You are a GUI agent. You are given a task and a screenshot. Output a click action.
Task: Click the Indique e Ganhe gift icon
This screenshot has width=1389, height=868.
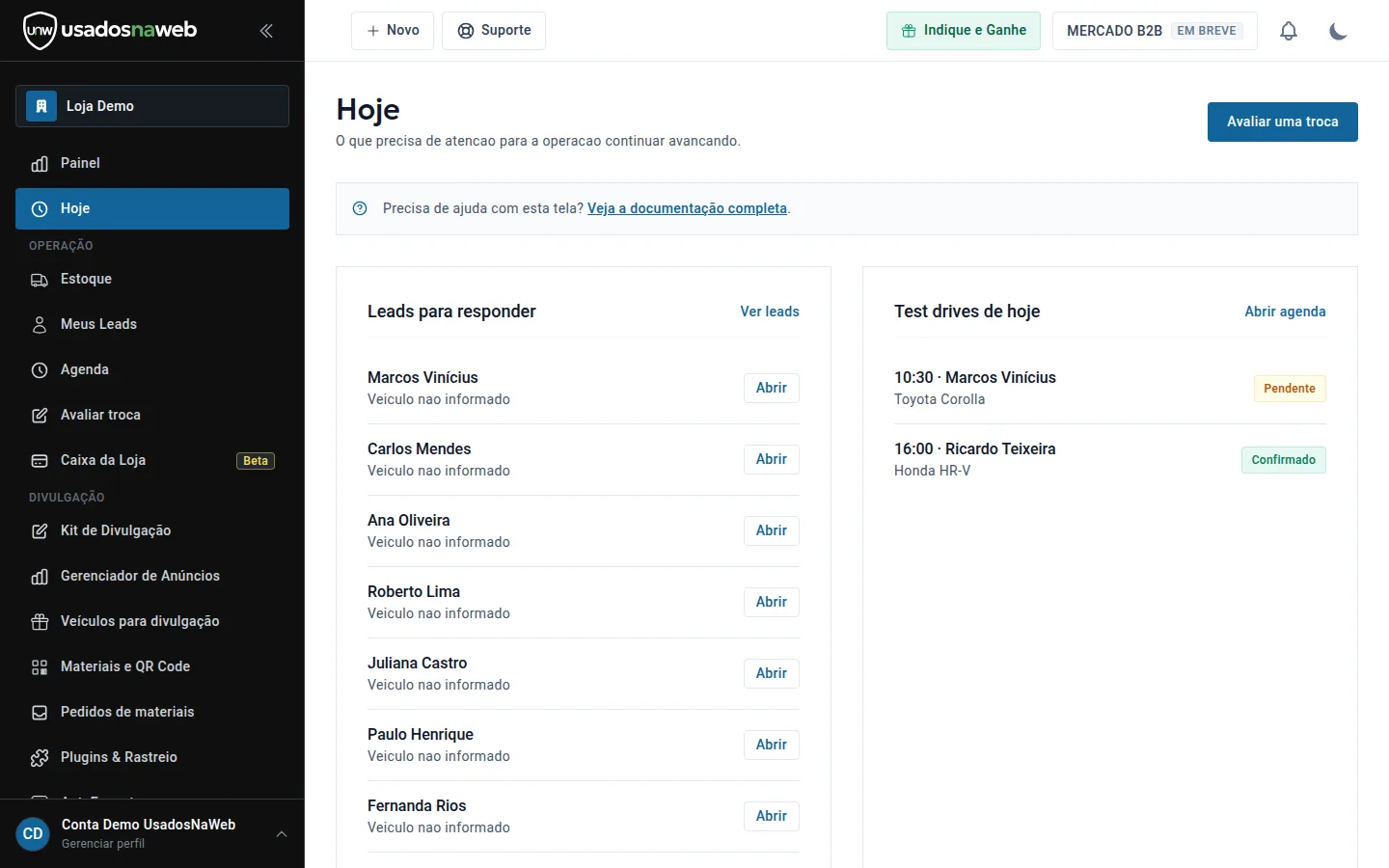tap(909, 31)
